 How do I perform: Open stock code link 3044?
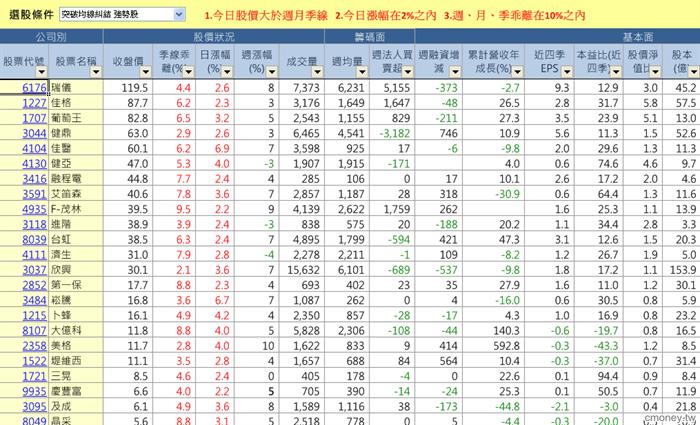pyautogui.click(x=34, y=133)
